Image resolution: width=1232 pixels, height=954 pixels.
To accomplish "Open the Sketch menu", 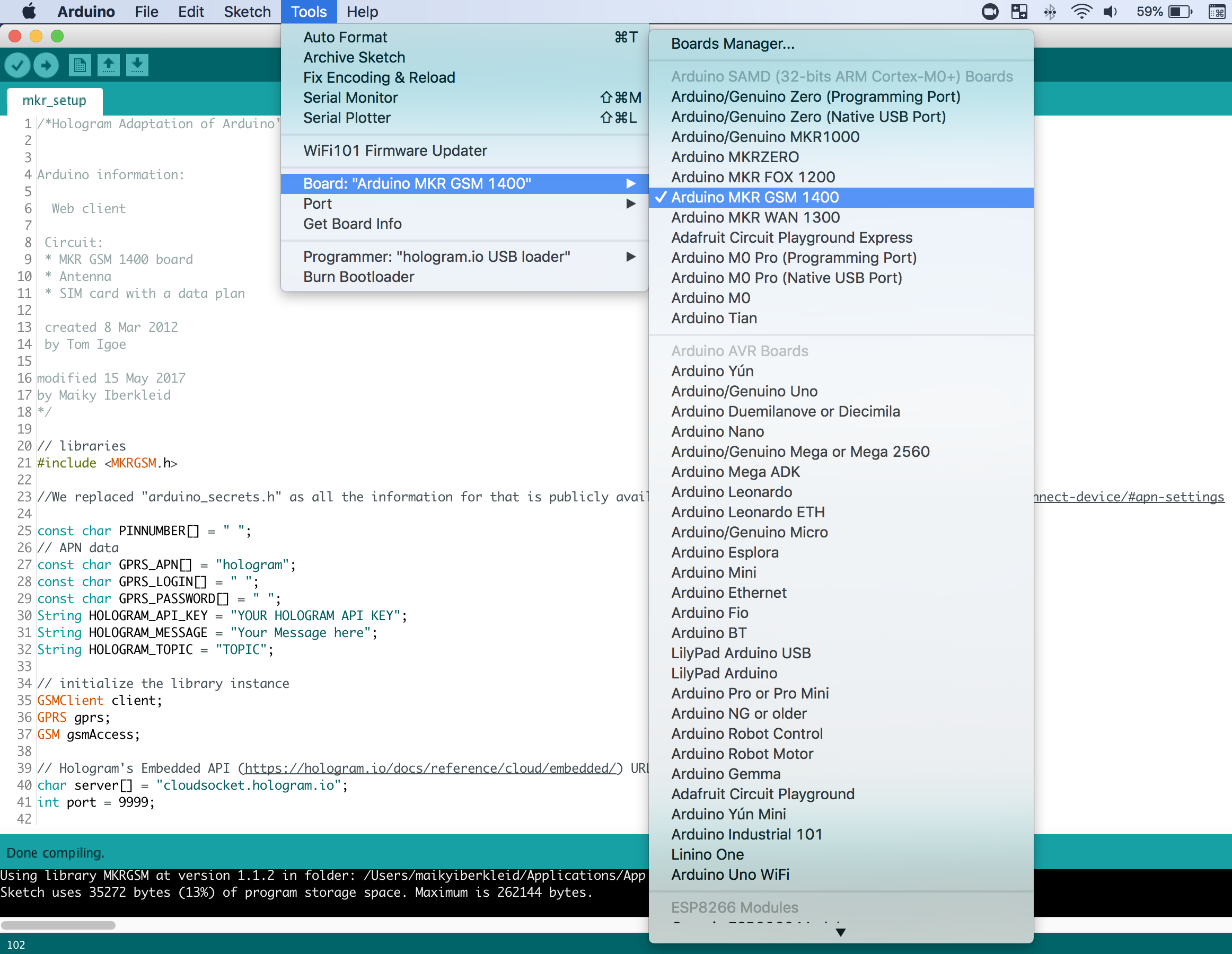I will [247, 11].
